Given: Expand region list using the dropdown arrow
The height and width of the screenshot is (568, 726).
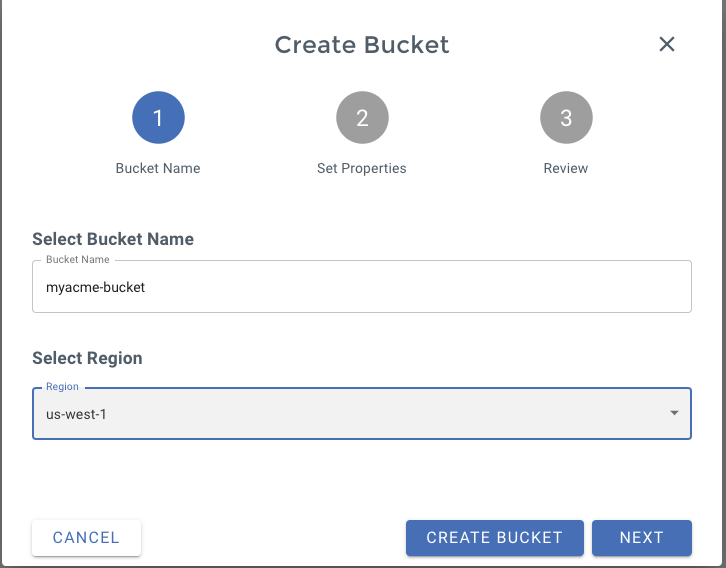Looking at the screenshot, I should click(674, 413).
